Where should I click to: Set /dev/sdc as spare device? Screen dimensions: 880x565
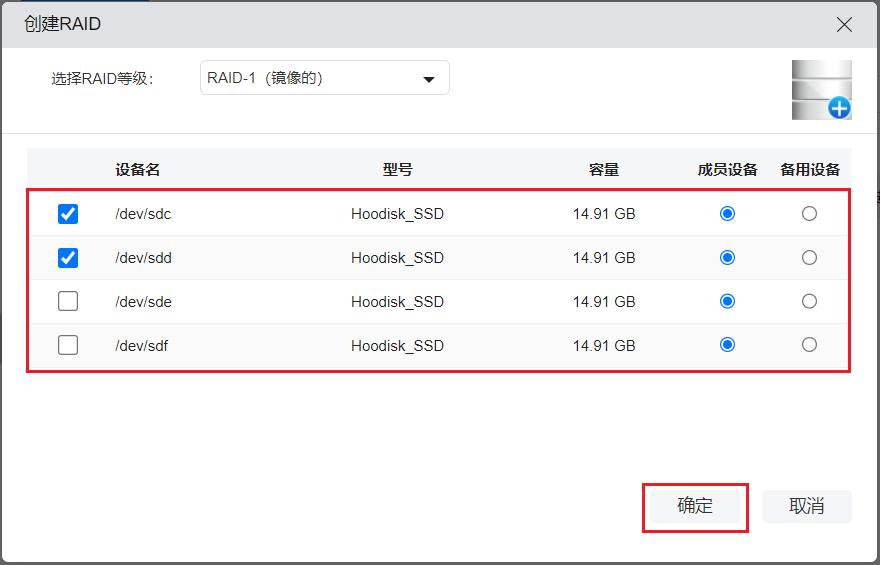[x=809, y=214]
